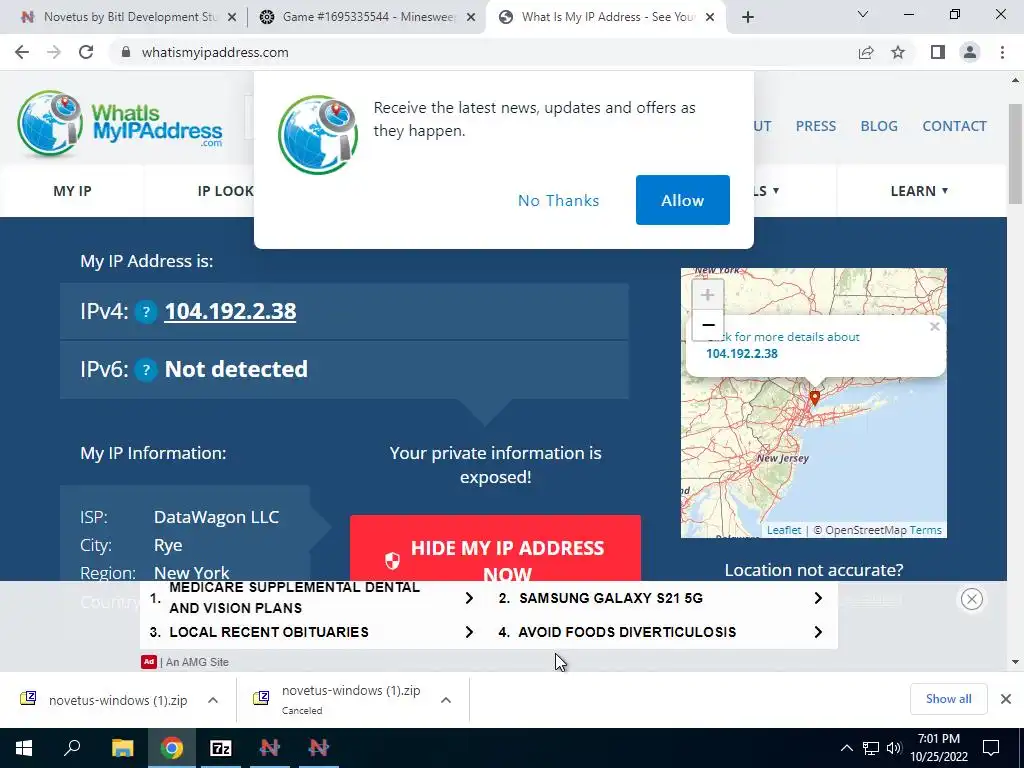Image resolution: width=1024 pixels, height=768 pixels.
Task: Go back with the browser back arrow
Action: coord(22,52)
